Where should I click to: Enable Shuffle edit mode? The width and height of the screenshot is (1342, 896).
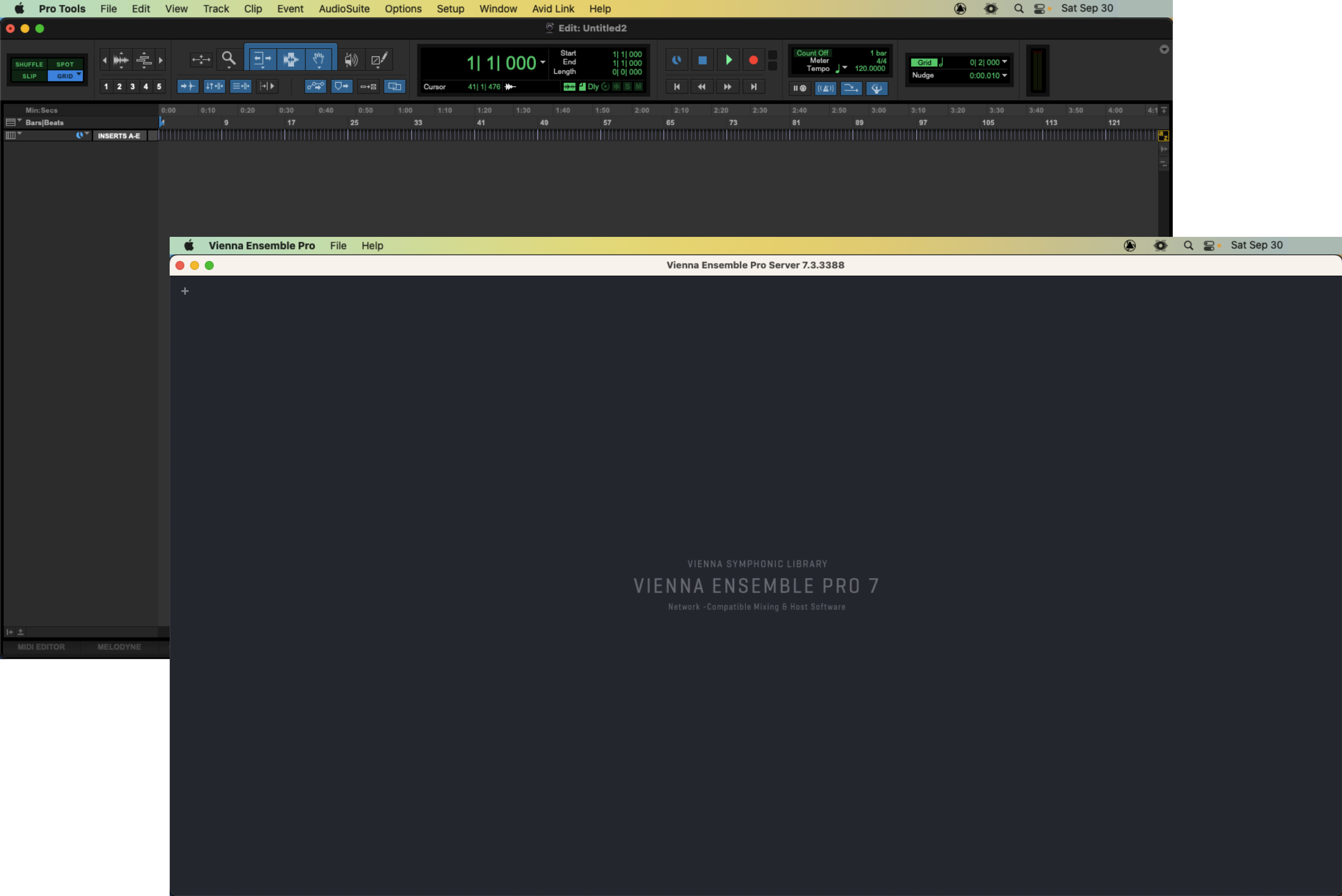28,65
